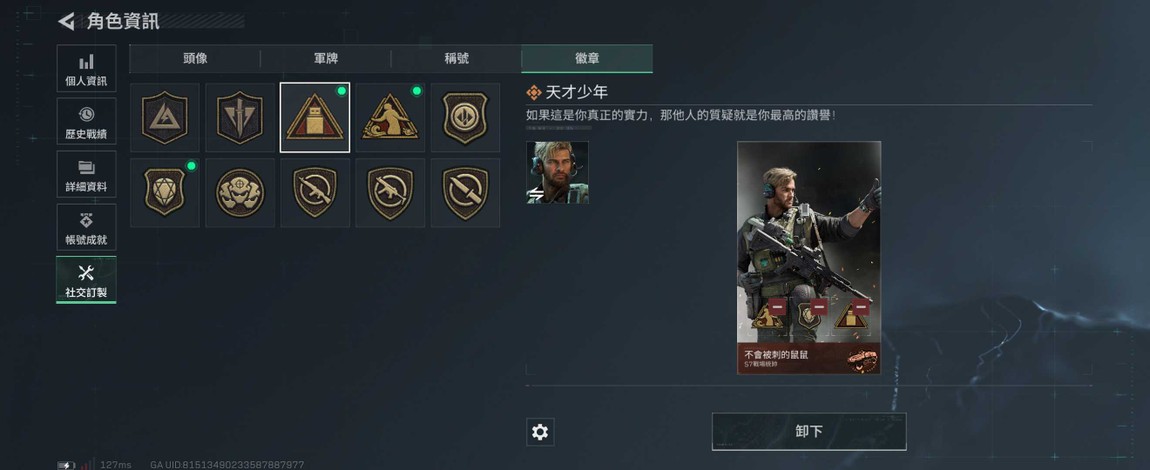This screenshot has width=1150, height=470.
Task: Open the gear settings button
Action: [x=540, y=432]
